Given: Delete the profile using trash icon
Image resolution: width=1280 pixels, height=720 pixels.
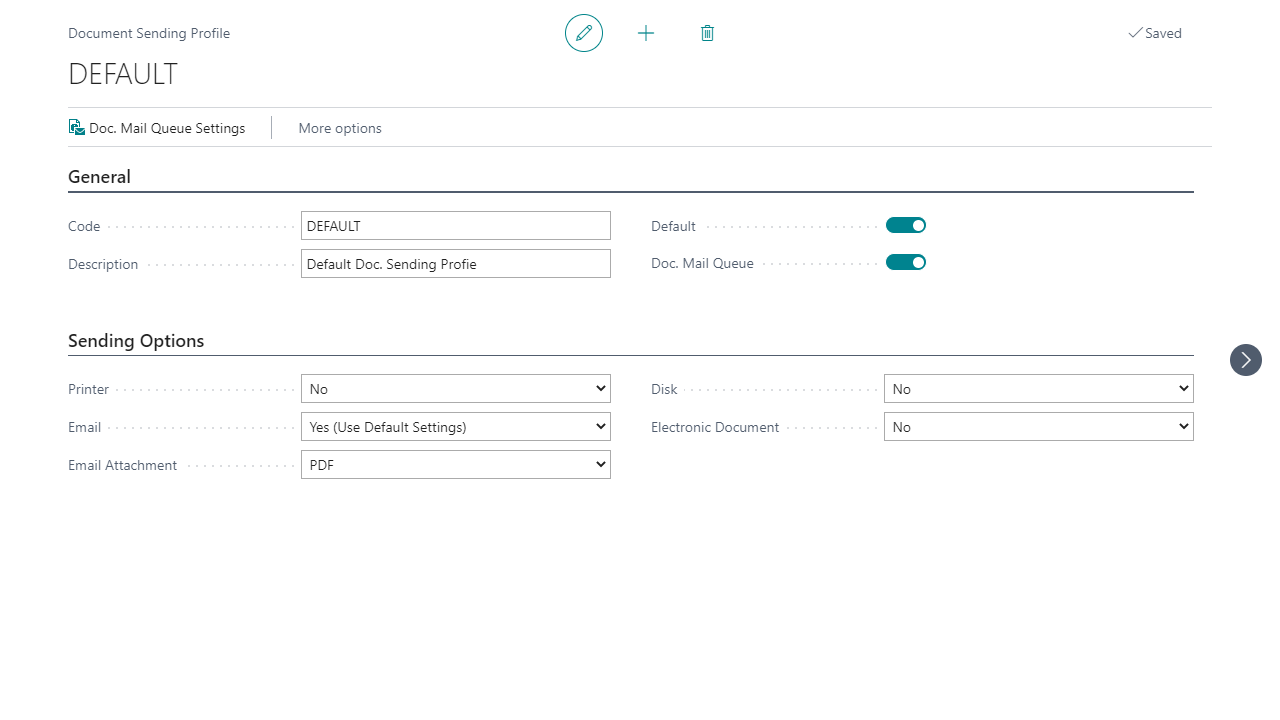Looking at the screenshot, I should [x=707, y=33].
